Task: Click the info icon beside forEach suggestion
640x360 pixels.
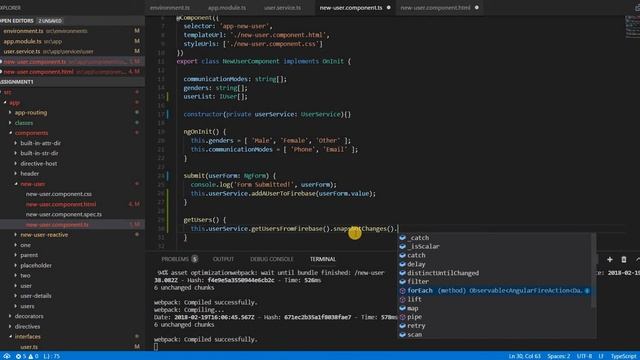Action: coord(587,291)
